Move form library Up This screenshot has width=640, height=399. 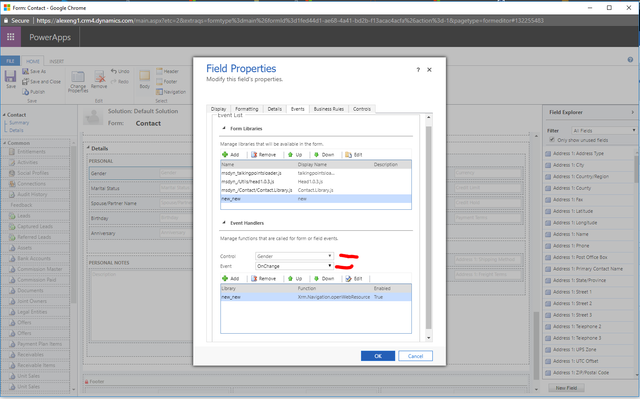(x=295, y=155)
